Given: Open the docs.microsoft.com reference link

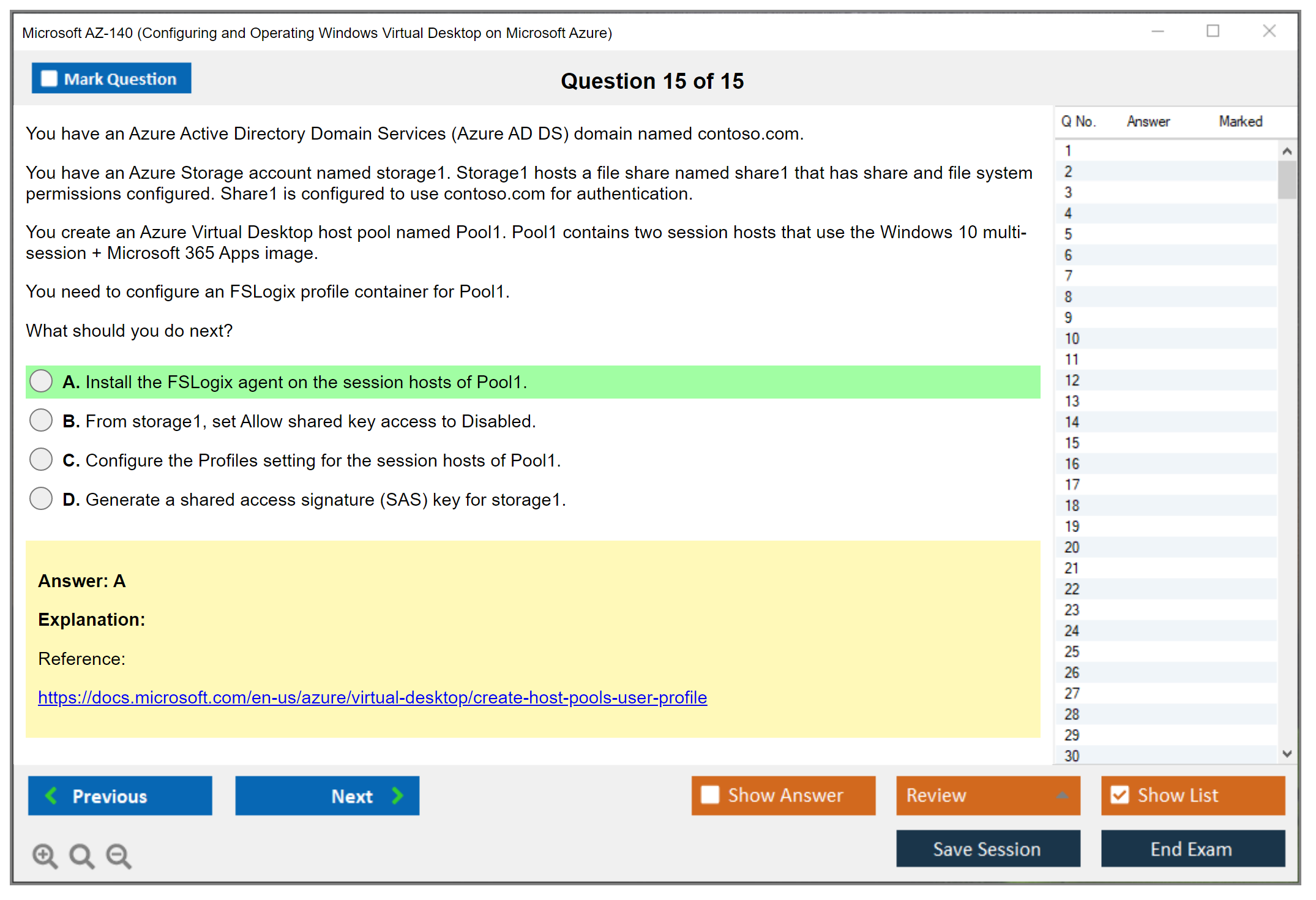Looking at the screenshot, I should point(372,697).
